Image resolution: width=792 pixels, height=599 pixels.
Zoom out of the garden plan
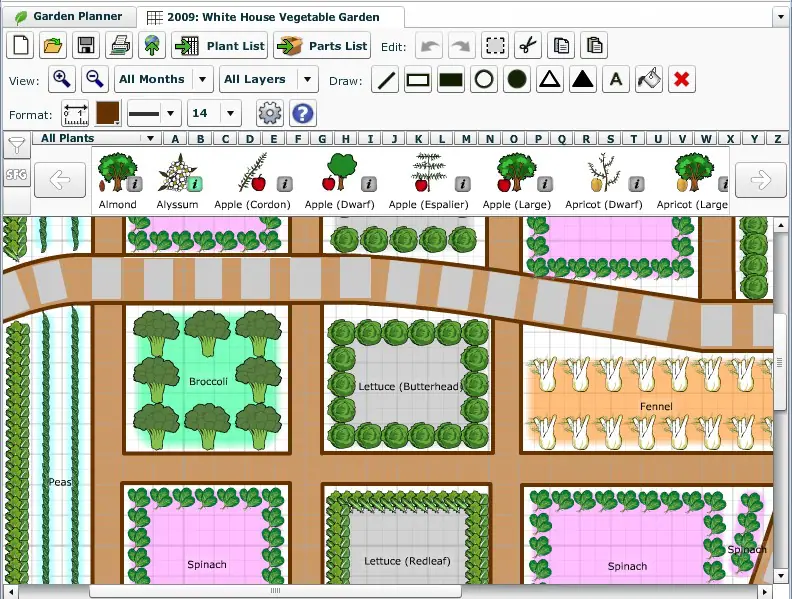(95, 79)
